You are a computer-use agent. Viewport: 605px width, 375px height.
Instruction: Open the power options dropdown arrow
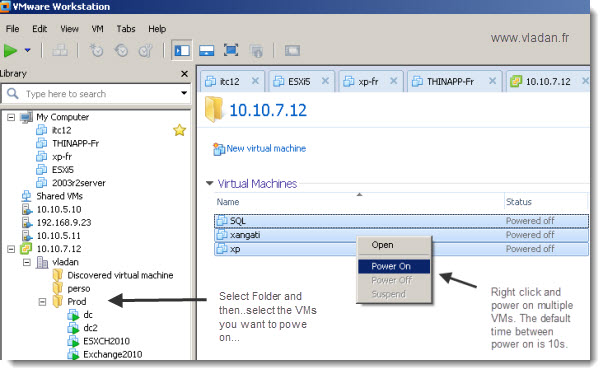(x=27, y=50)
